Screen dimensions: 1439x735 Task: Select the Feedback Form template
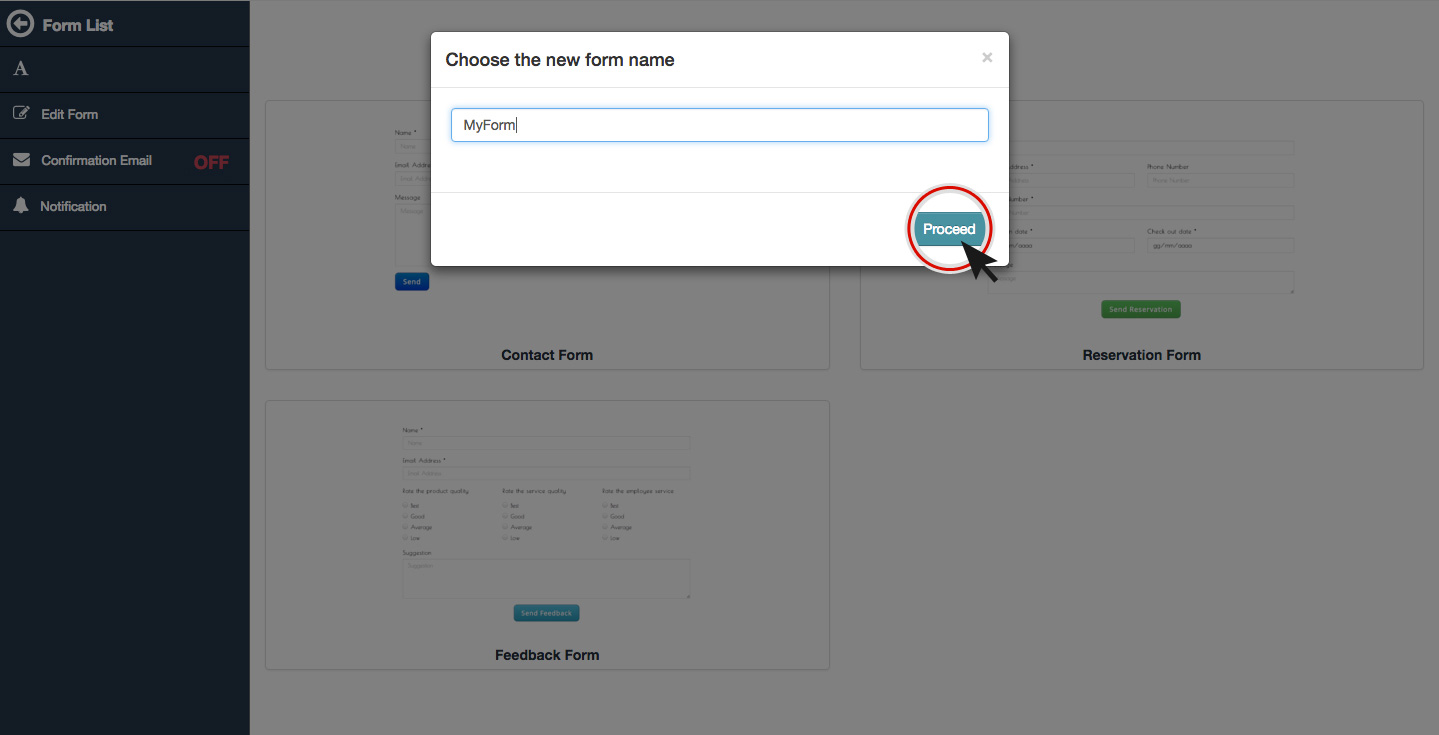click(x=547, y=535)
